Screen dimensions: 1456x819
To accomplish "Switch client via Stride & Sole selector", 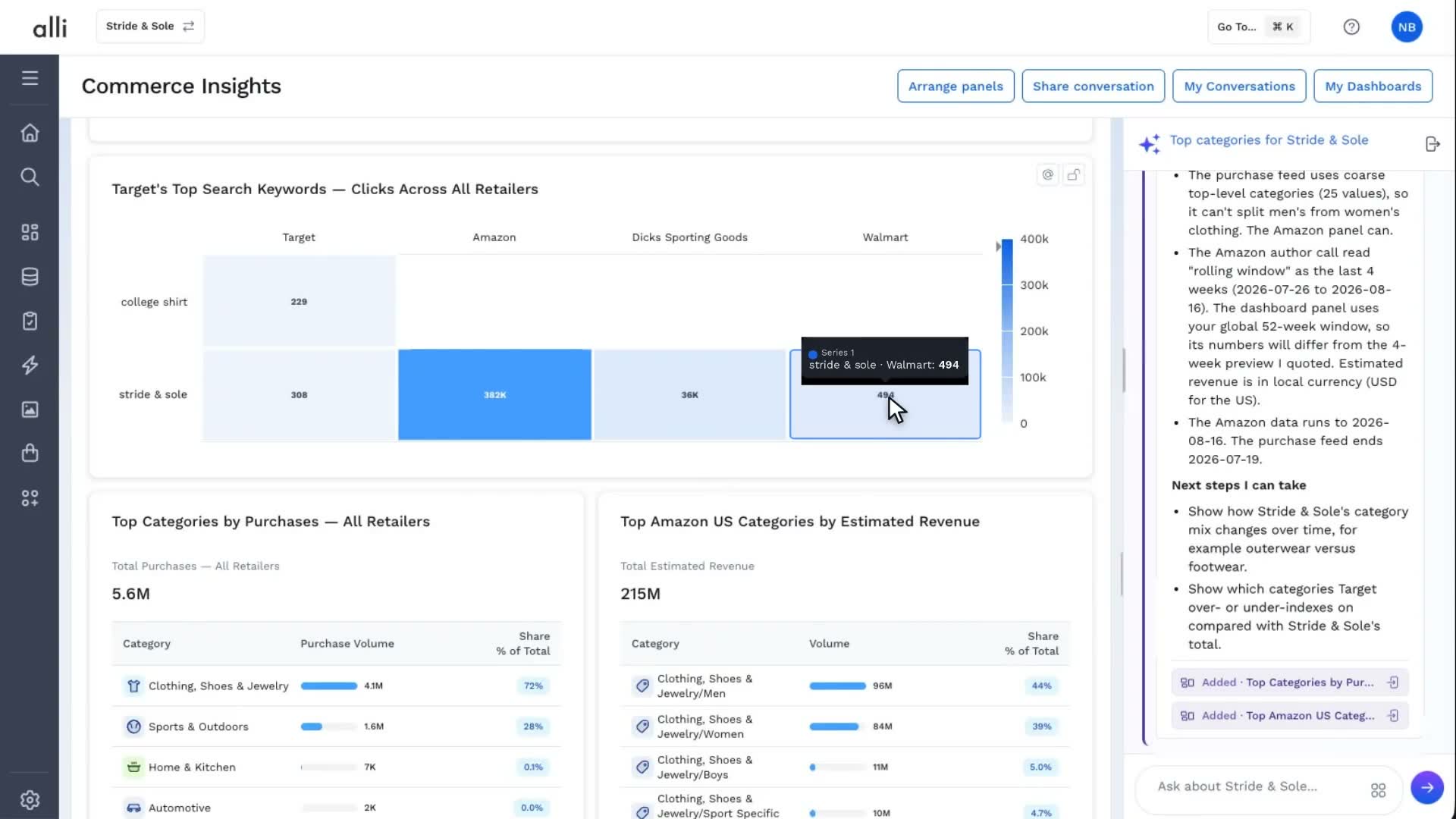I will [150, 26].
